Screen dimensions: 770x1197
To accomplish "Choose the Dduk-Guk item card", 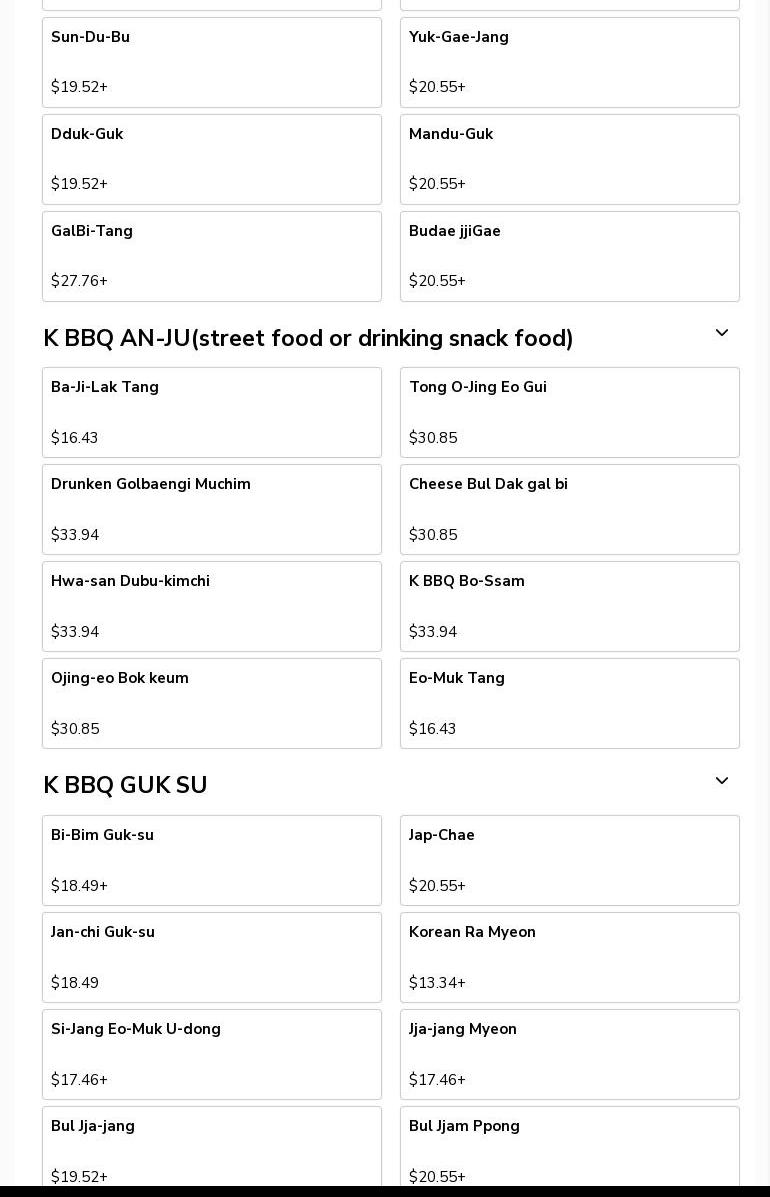I will pyautogui.click(x=211, y=159).
